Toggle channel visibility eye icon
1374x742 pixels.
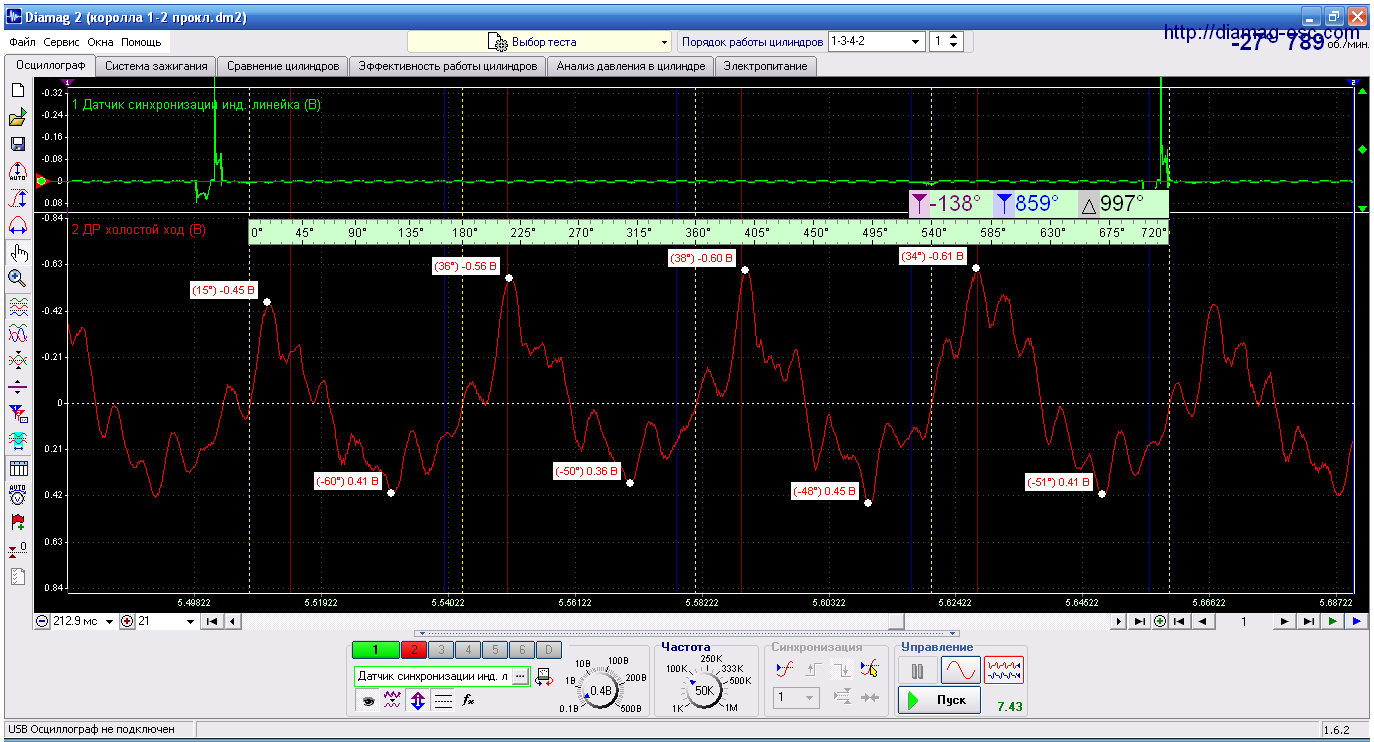click(x=368, y=701)
